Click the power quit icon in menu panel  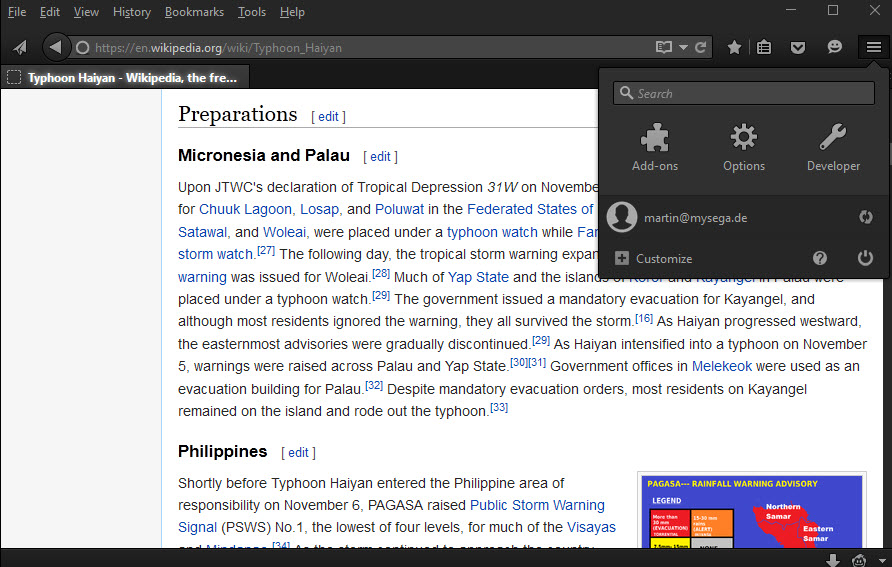865,258
